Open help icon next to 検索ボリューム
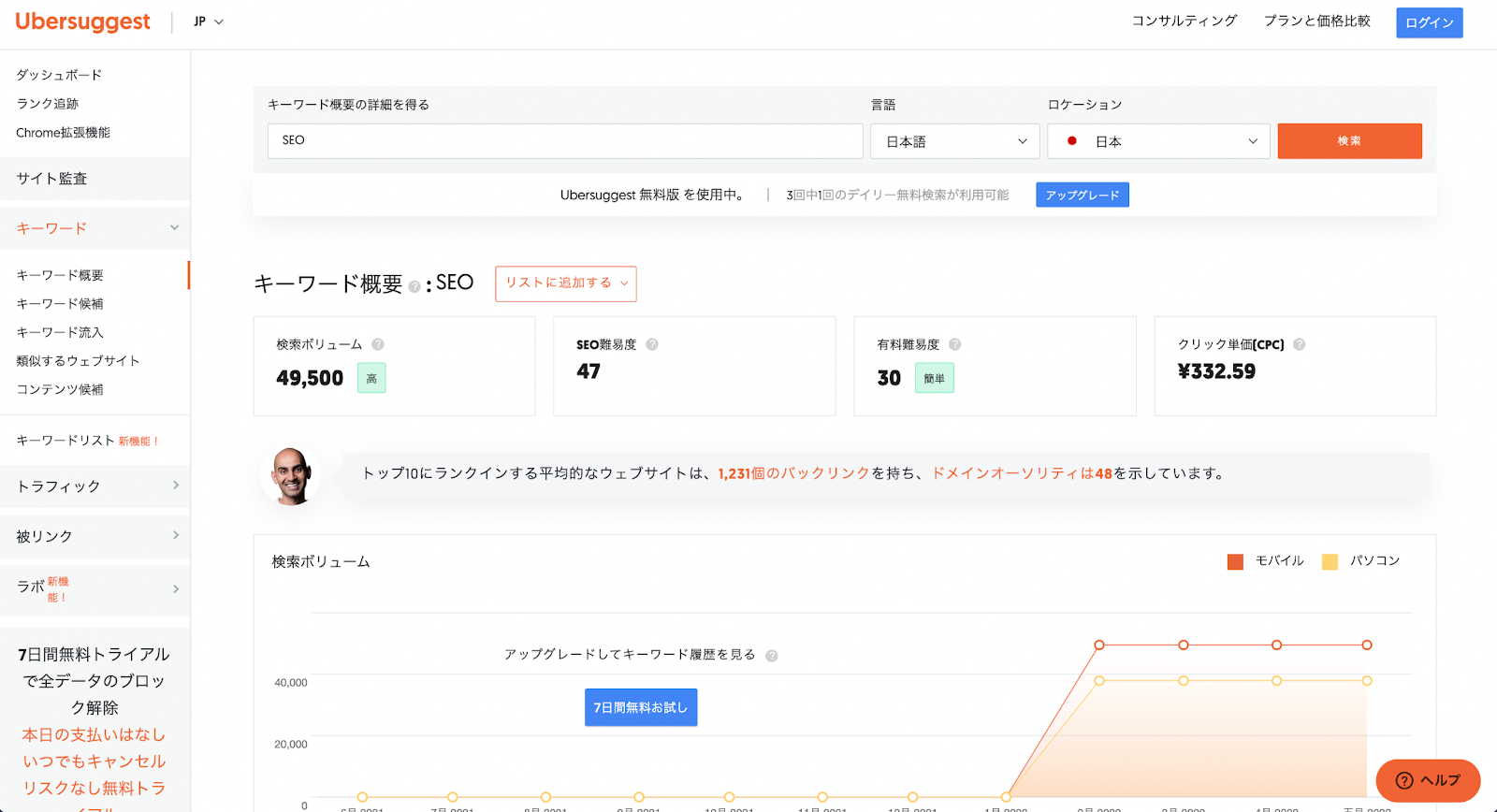Image resolution: width=1497 pixels, height=812 pixels. [x=378, y=344]
